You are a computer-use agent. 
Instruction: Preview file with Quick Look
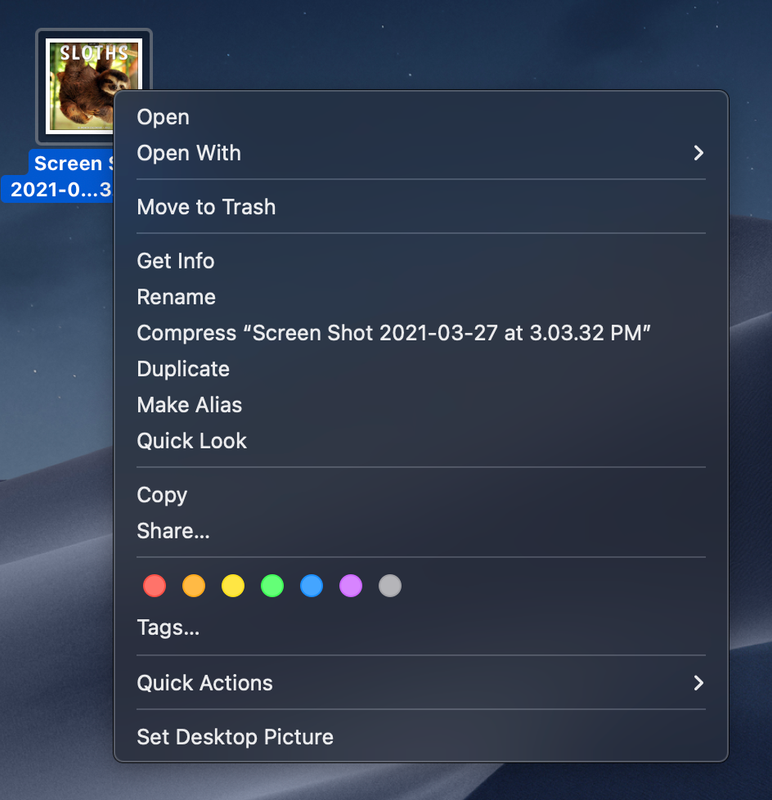pyautogui.click(x=192, y=441)
